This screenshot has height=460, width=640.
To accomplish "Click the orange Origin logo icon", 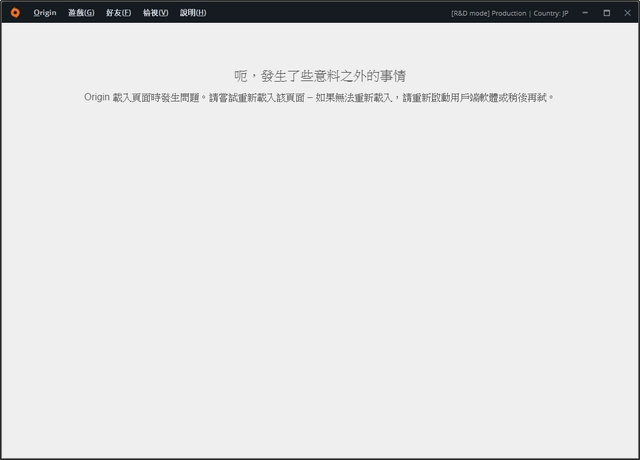I will click(x=15, y=13).
